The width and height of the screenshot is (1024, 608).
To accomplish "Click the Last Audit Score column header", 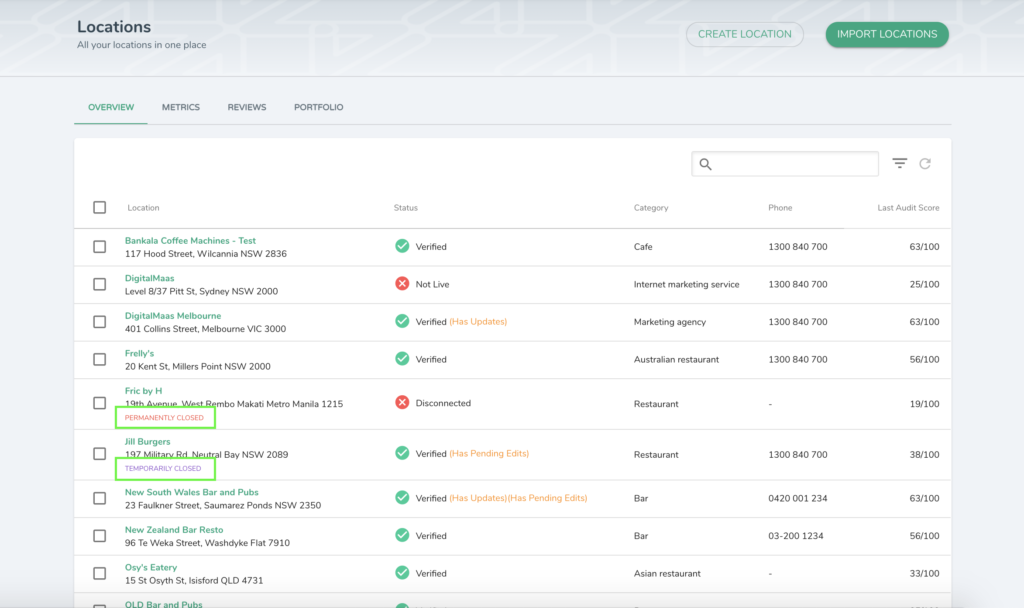I will click(x=908, y=208).
